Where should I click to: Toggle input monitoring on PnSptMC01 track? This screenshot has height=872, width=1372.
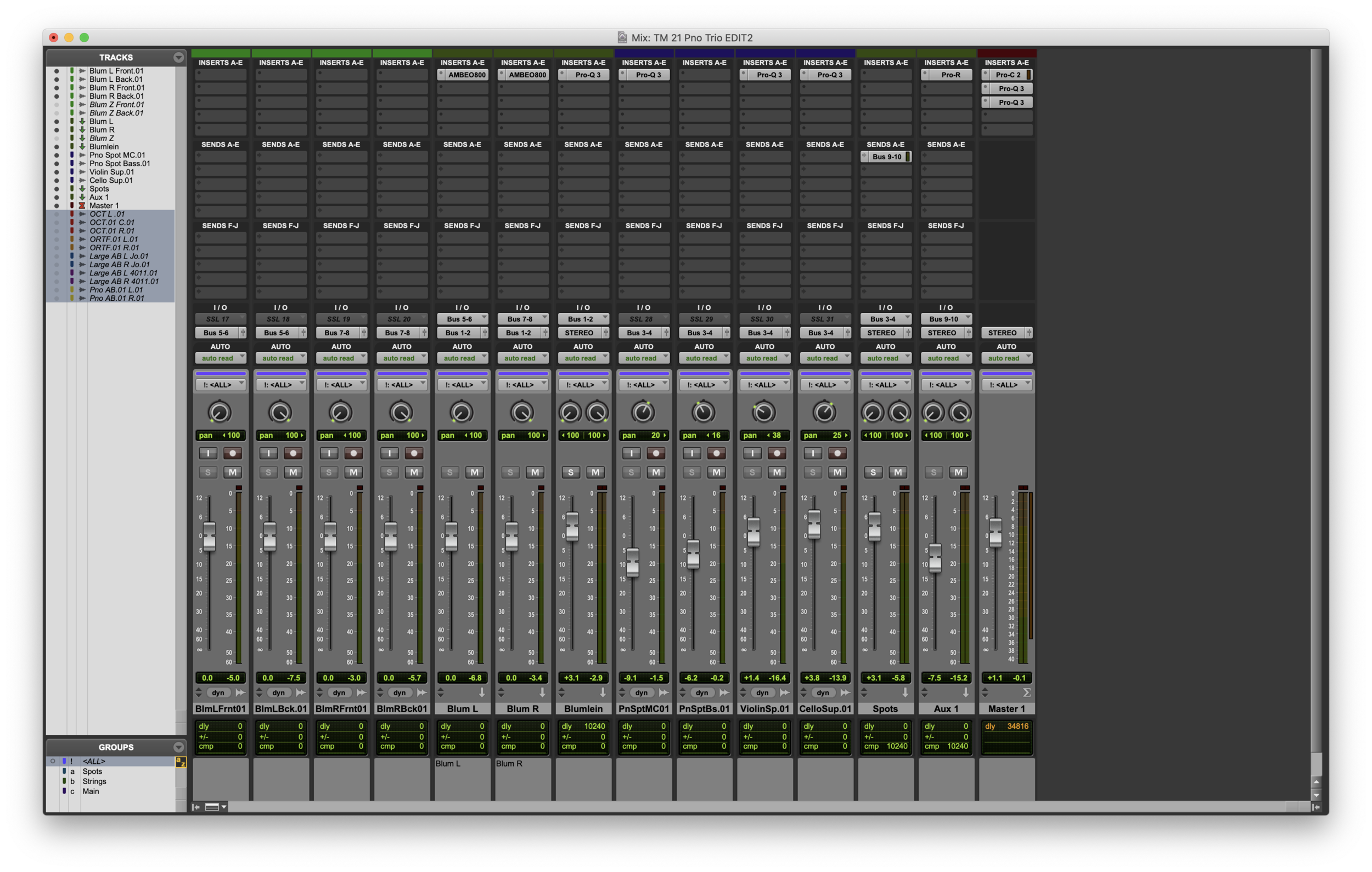click(x=631, y=453)
